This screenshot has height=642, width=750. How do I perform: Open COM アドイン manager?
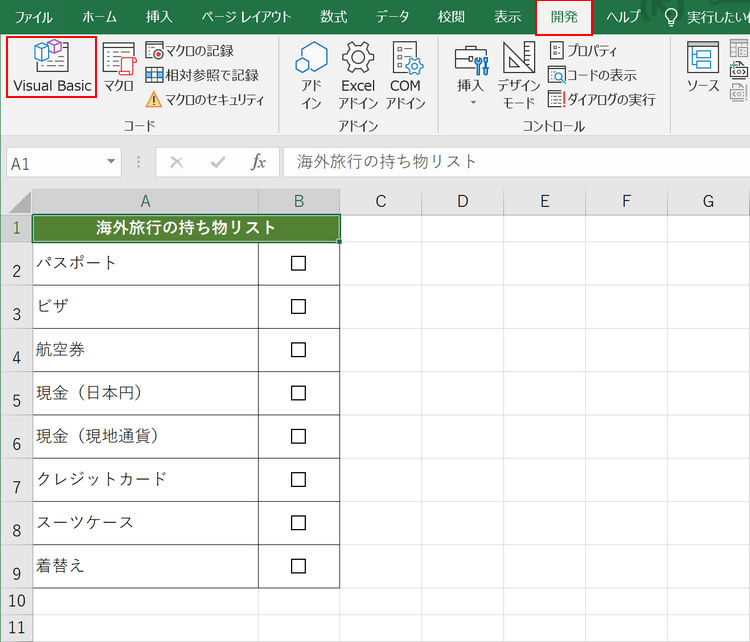pos(406,76)
